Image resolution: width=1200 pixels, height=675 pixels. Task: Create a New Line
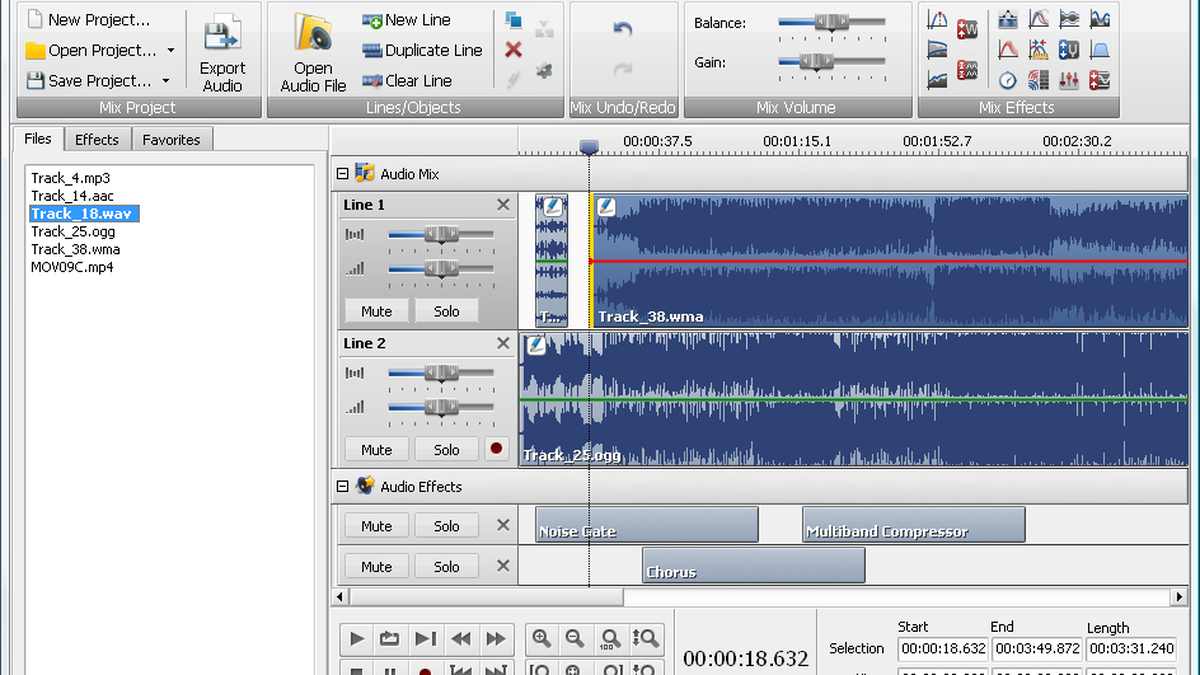click(x=413, y=19)
